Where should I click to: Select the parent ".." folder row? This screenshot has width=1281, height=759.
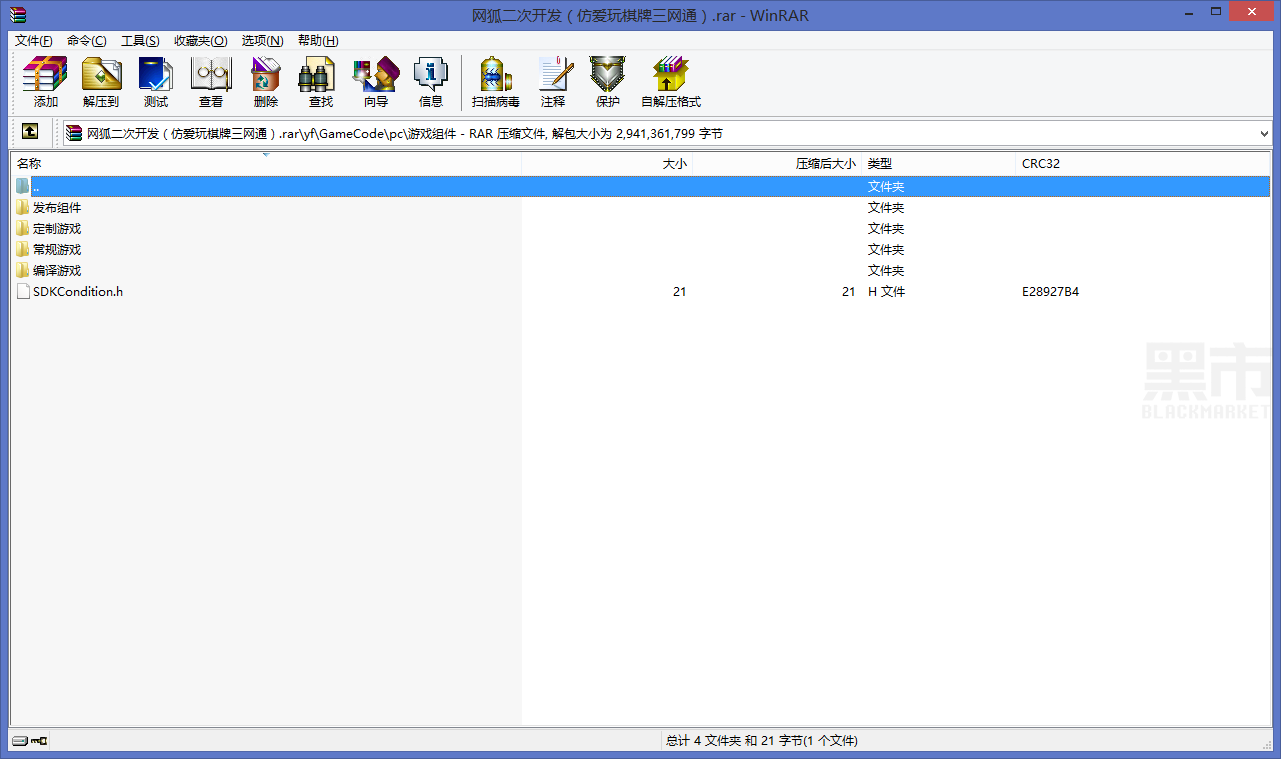tap(641, 186)
